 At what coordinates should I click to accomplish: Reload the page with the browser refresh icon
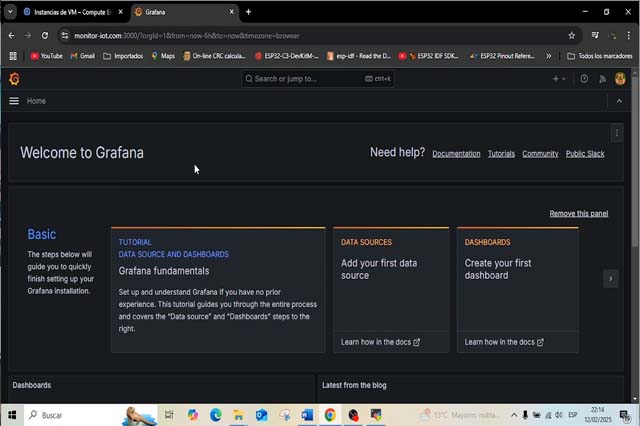coord(45,35)
